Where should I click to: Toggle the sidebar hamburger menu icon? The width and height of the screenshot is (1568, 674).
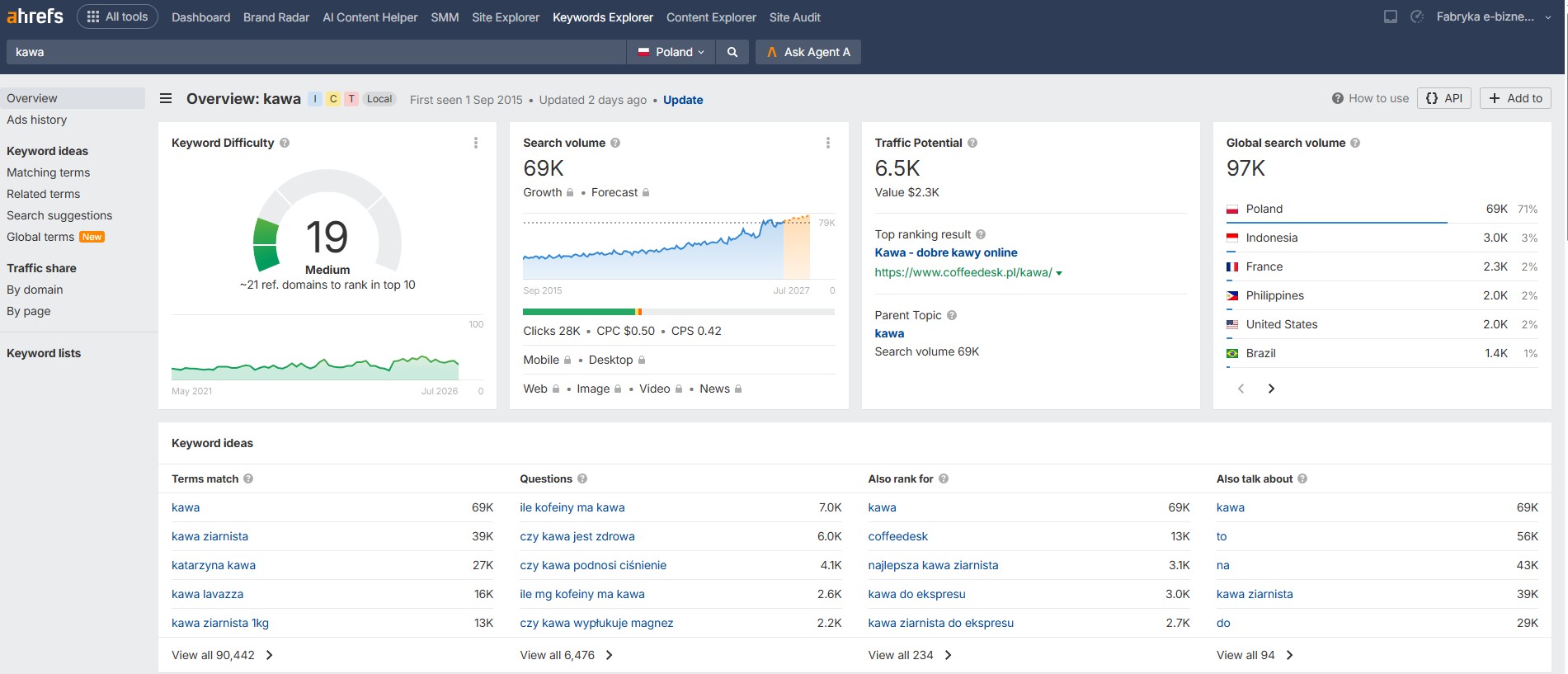166,99
